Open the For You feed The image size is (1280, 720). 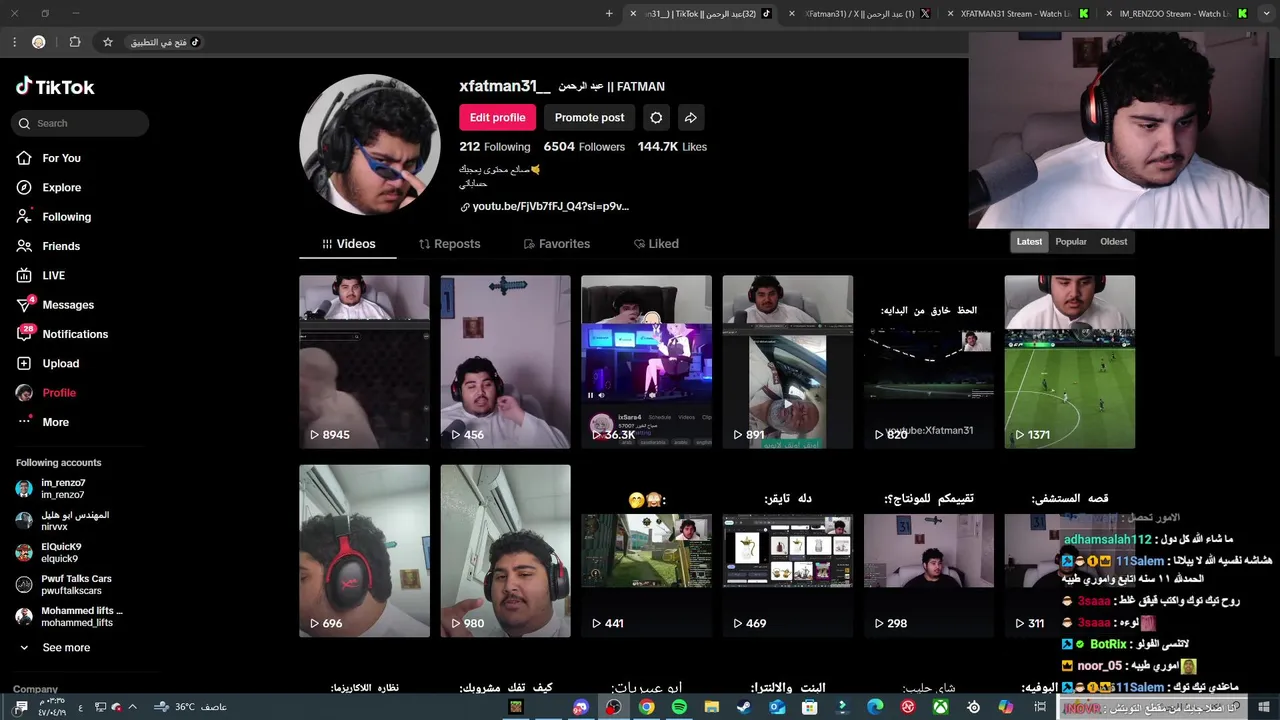61,158
